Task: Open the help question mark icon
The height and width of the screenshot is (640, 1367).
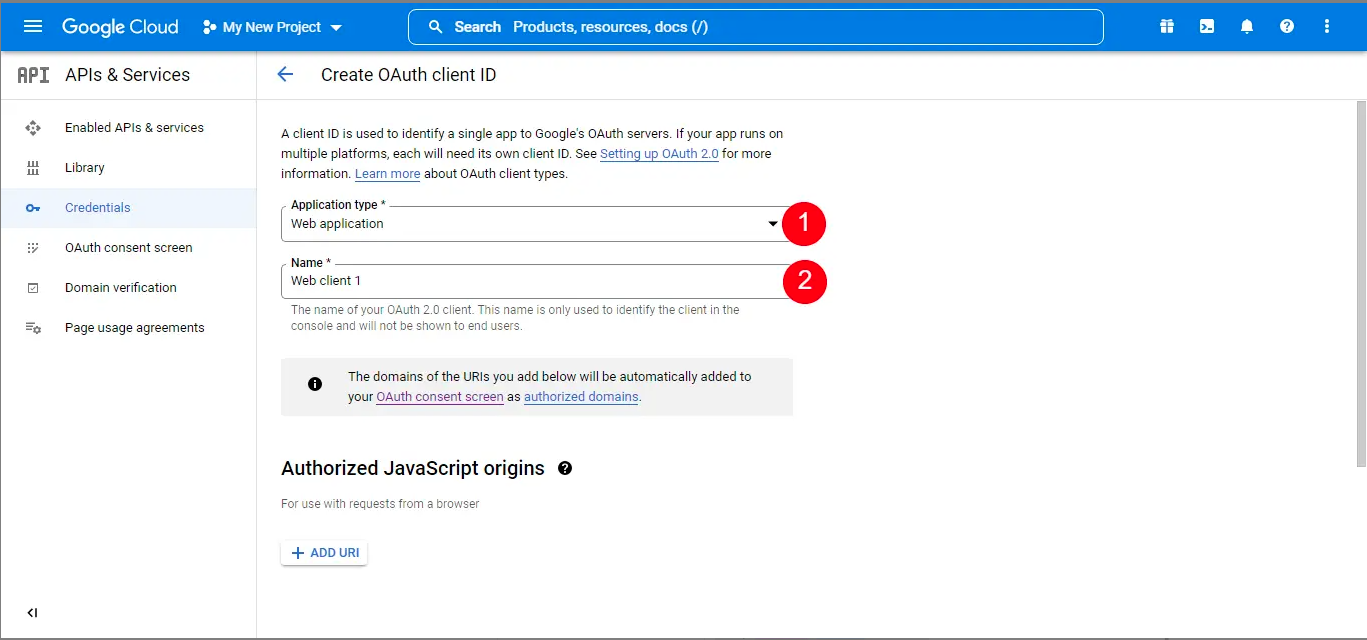Action: point(1286,26)
